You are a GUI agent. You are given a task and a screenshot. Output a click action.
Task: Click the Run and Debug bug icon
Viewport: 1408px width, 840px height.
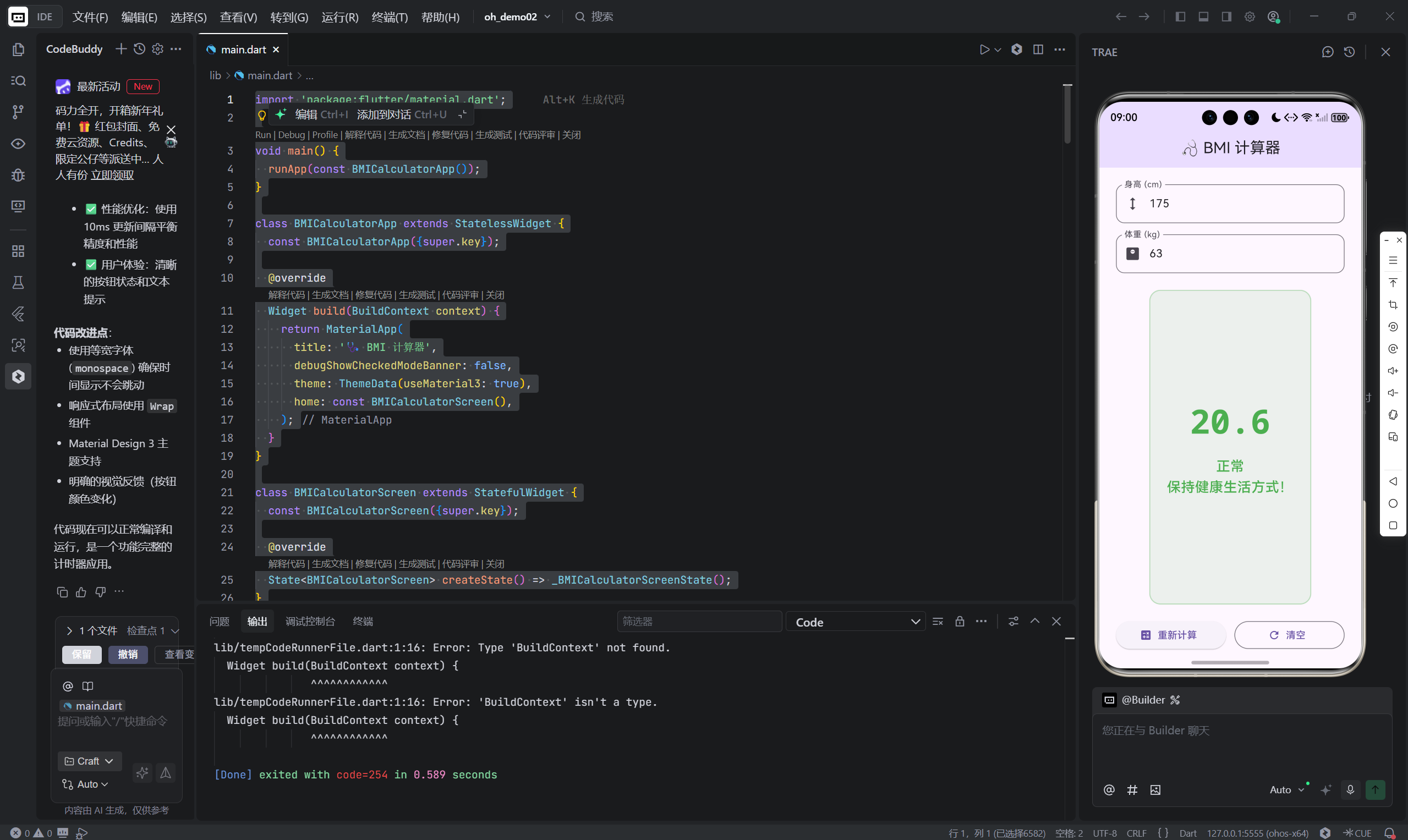coord(18,175)
